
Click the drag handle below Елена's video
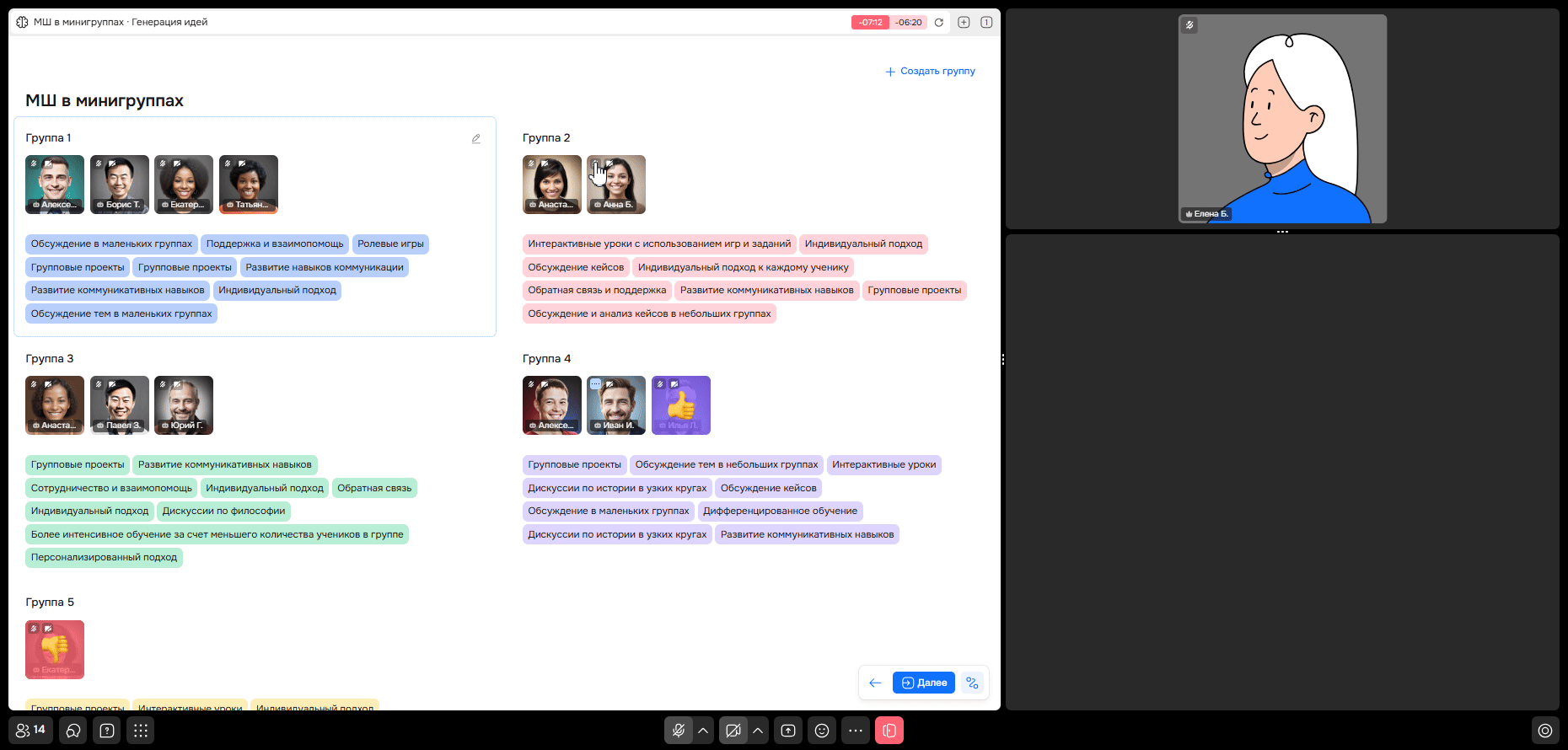[x=1282, y=232]
